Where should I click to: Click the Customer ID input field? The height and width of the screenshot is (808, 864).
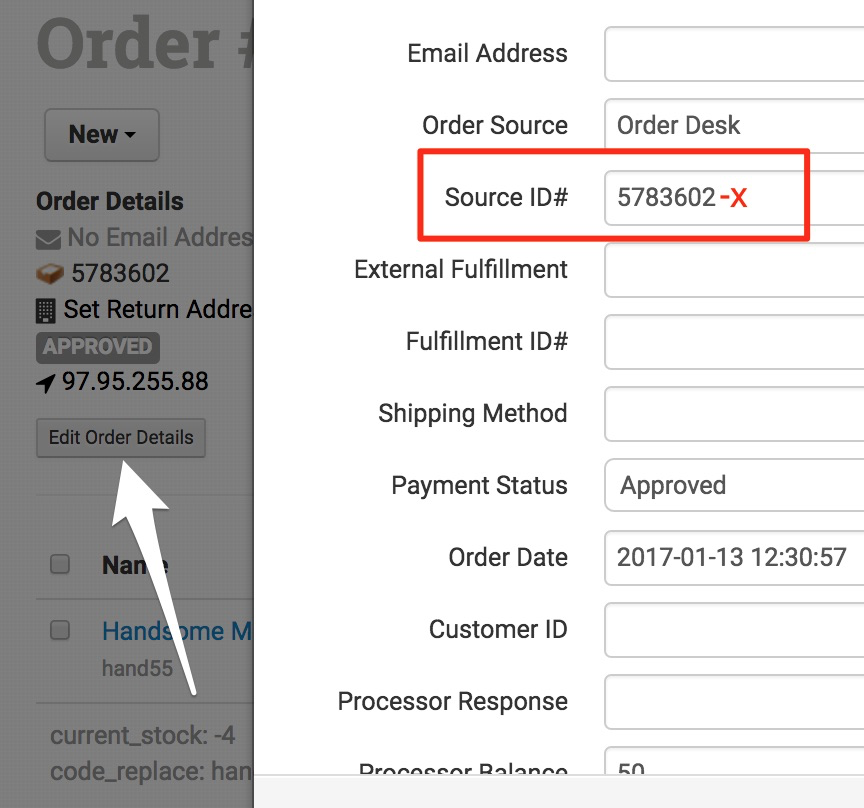(735, 630)
